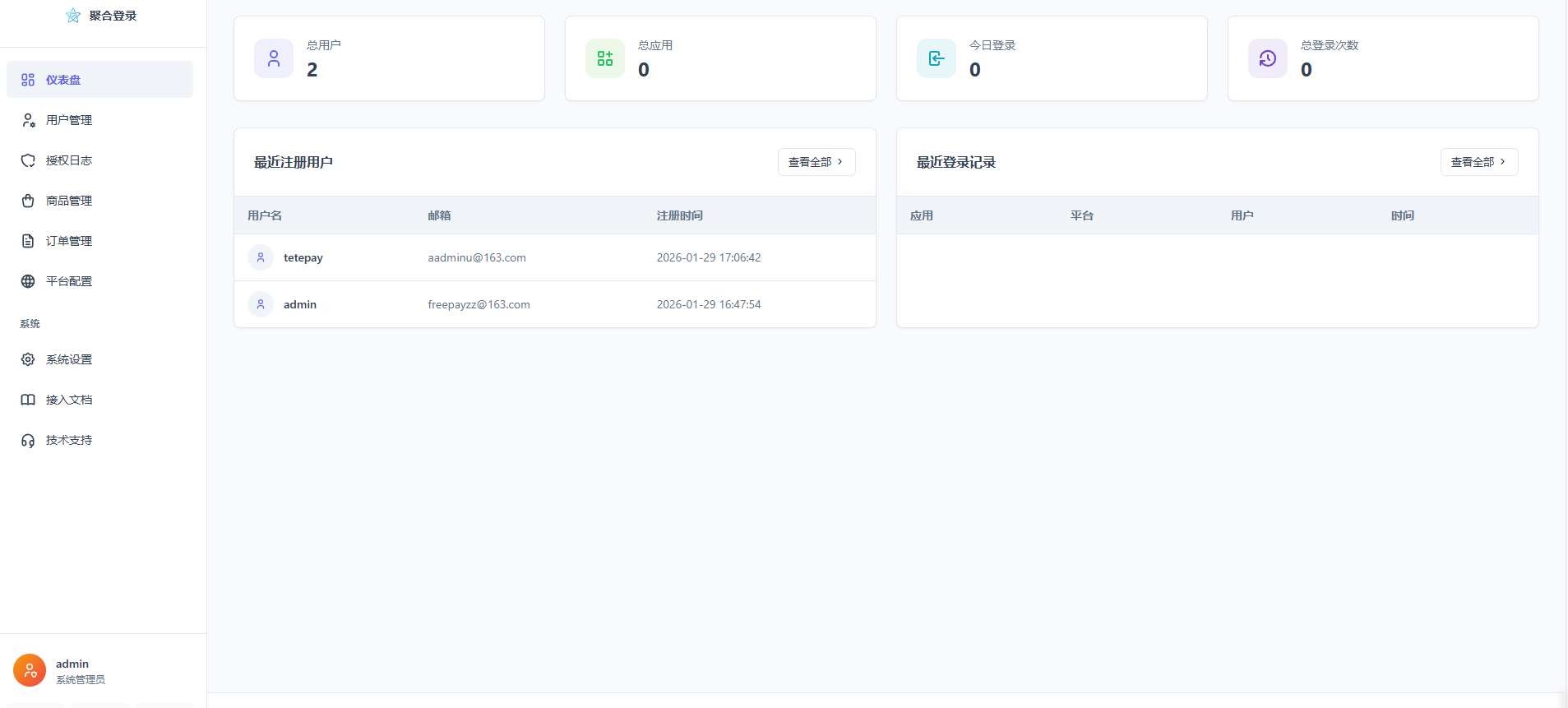Click the 今日登录 card login icon
This screenshot has width=1568, height=708.
[937, 58]
